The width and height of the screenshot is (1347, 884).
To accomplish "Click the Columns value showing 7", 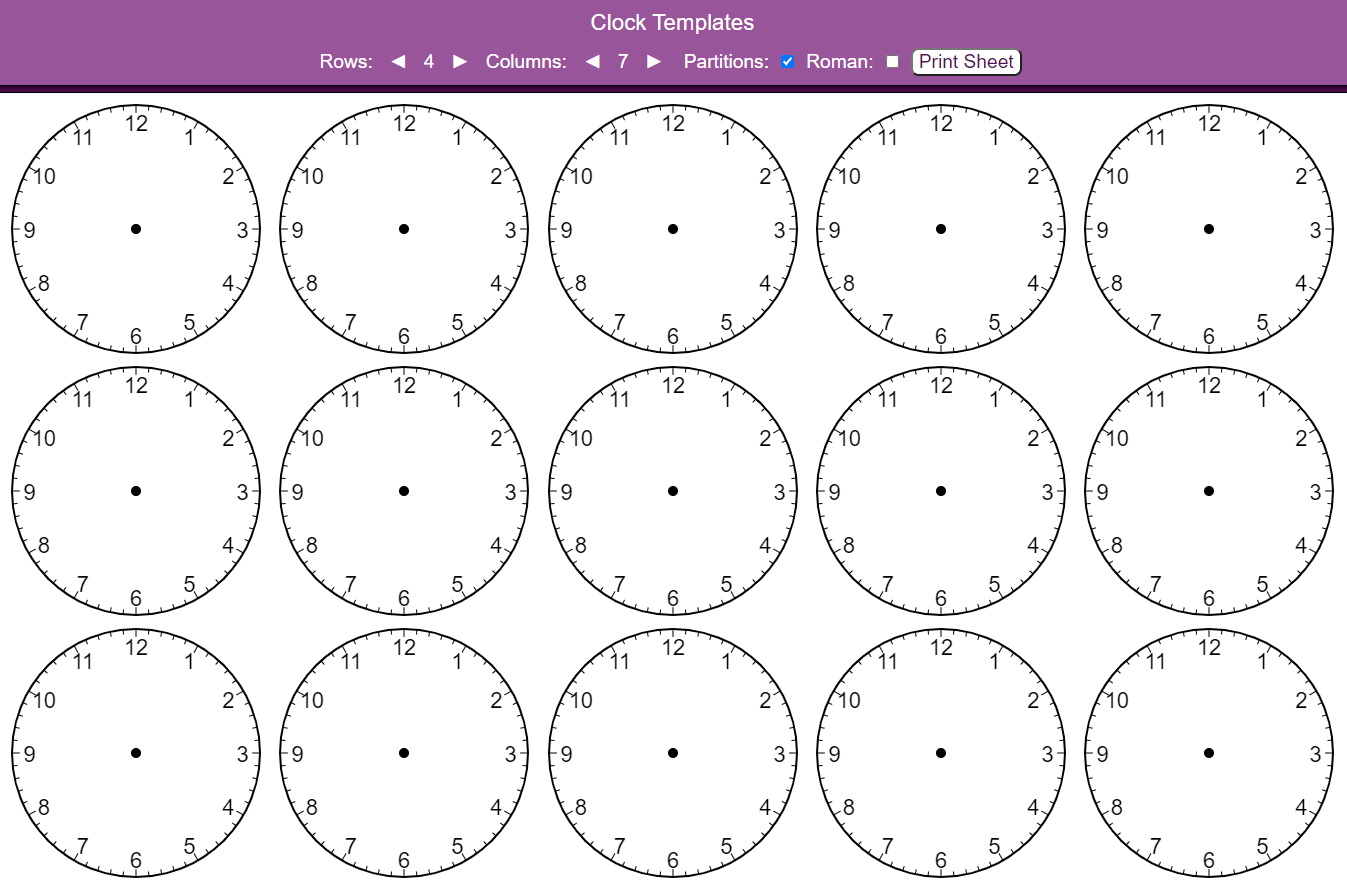I will click(x=622, y=61).
